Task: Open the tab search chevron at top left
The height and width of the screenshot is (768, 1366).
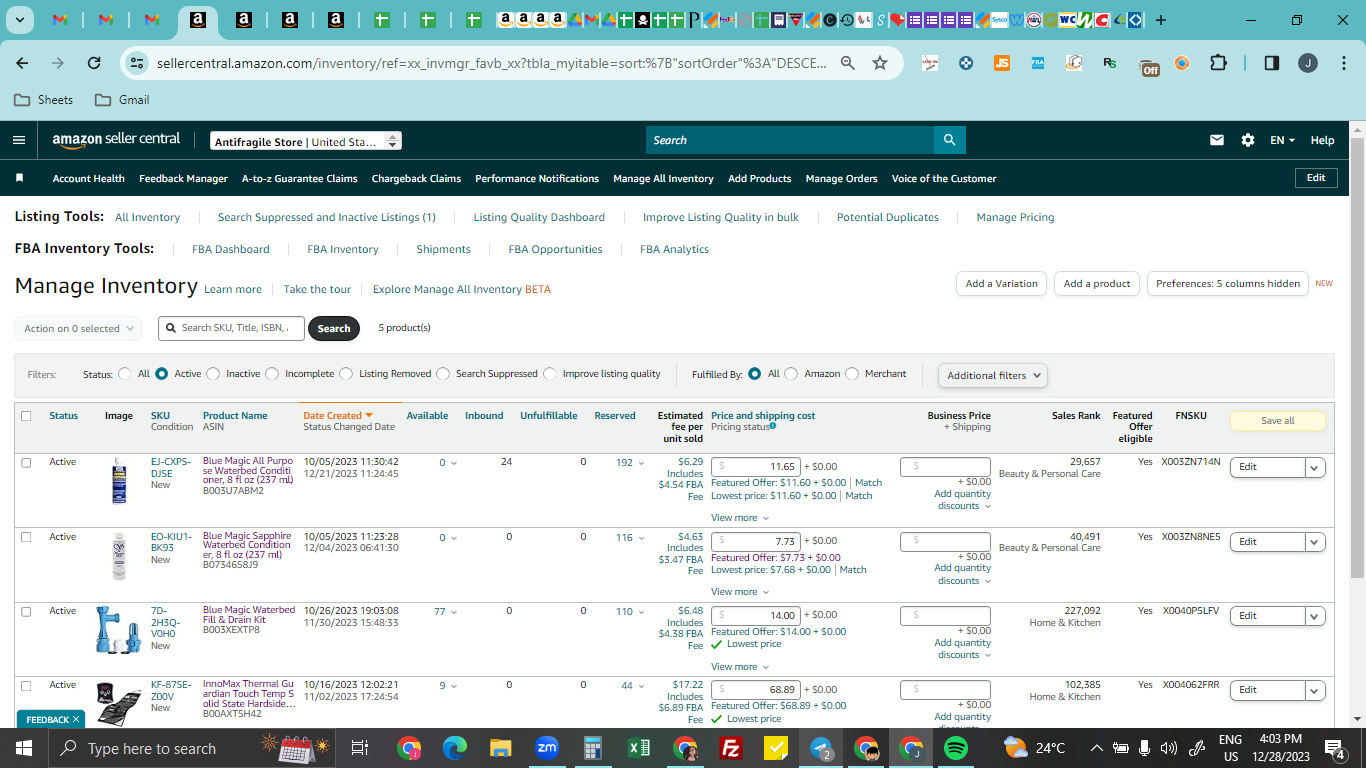Action: coord(20,20)
